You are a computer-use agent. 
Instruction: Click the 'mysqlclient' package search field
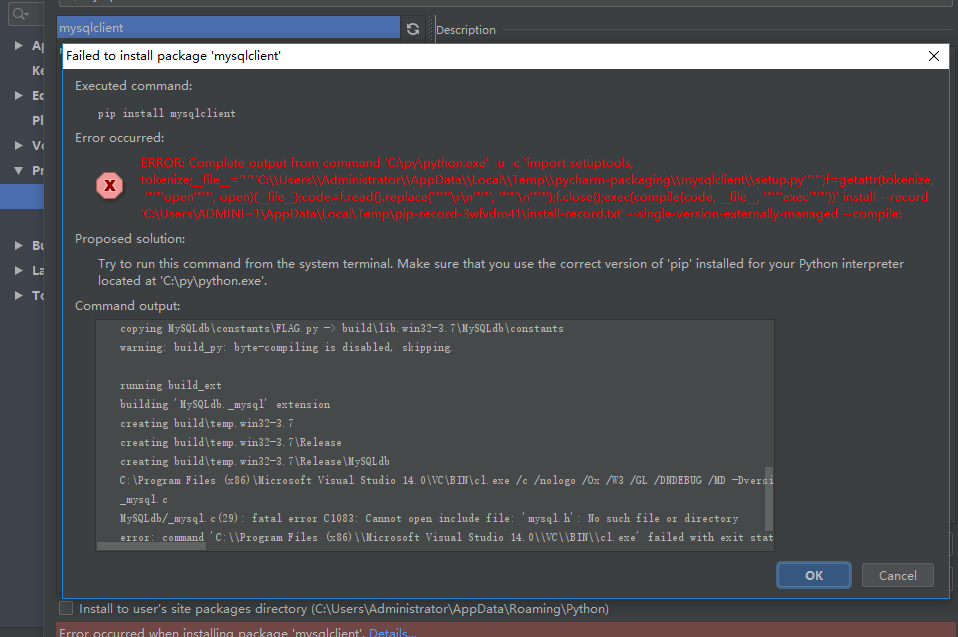coord(228,28)
